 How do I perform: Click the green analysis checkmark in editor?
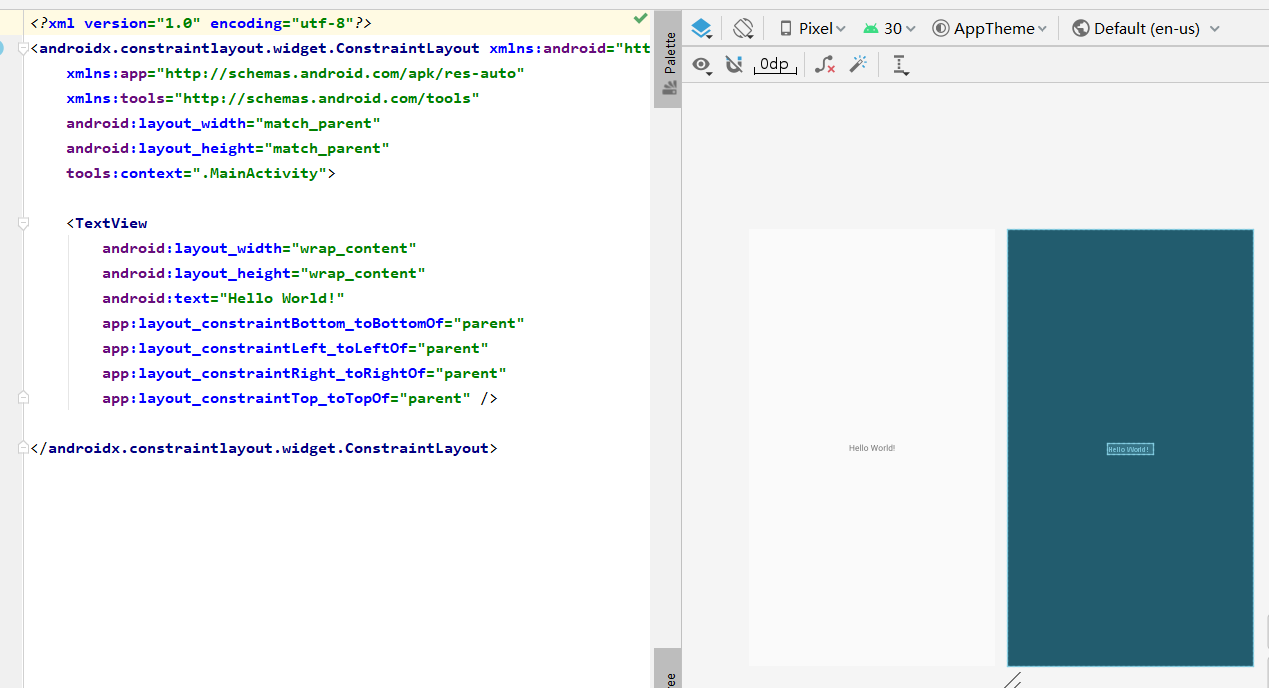pos(640,18)
